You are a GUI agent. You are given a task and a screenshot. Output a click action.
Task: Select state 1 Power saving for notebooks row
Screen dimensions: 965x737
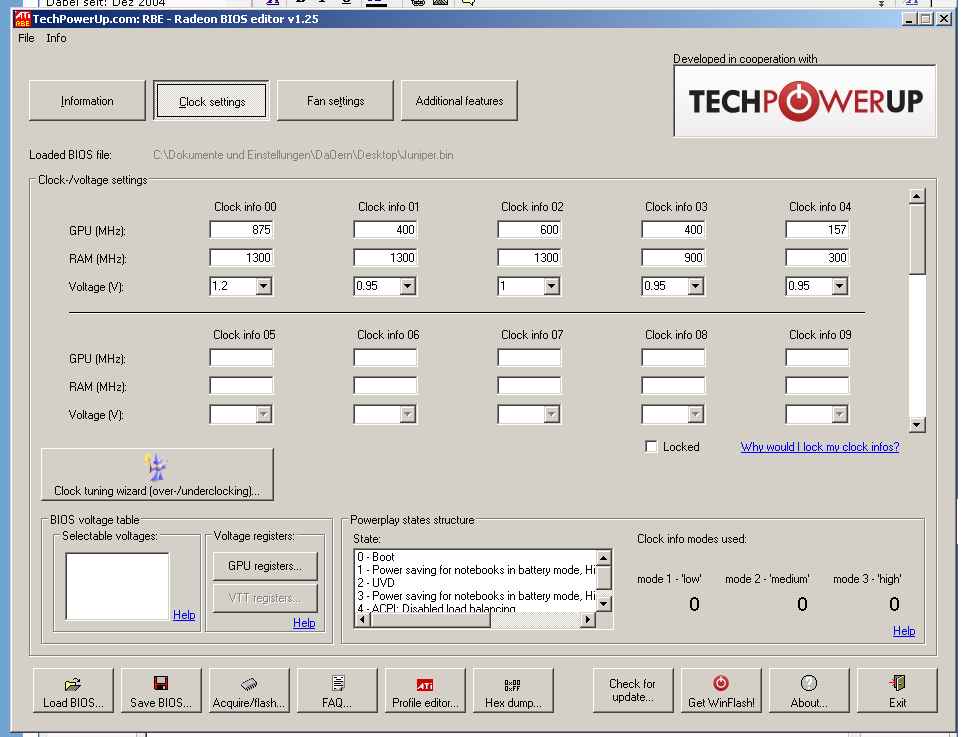coord(476,570)
